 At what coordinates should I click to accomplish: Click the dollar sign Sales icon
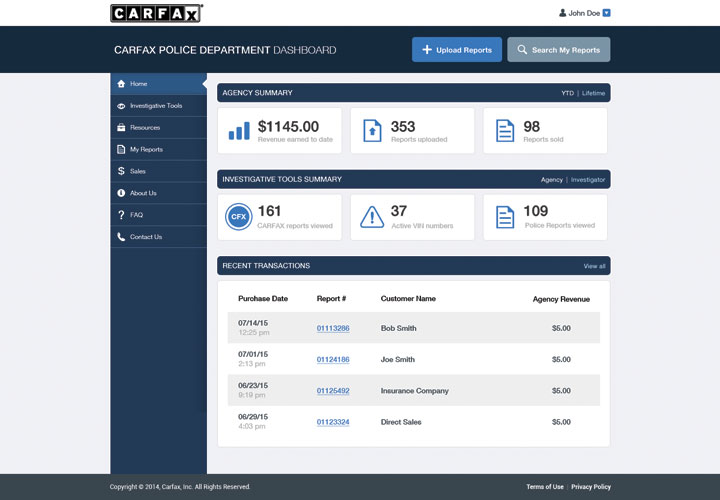[x=121, y=172]
